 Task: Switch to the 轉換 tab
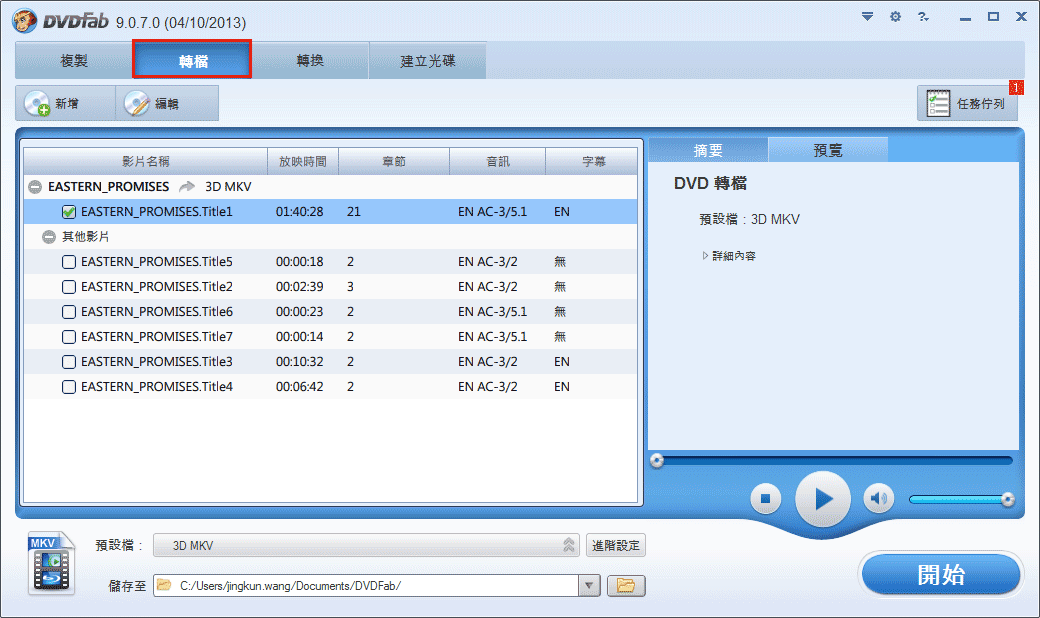coord(310,60)
